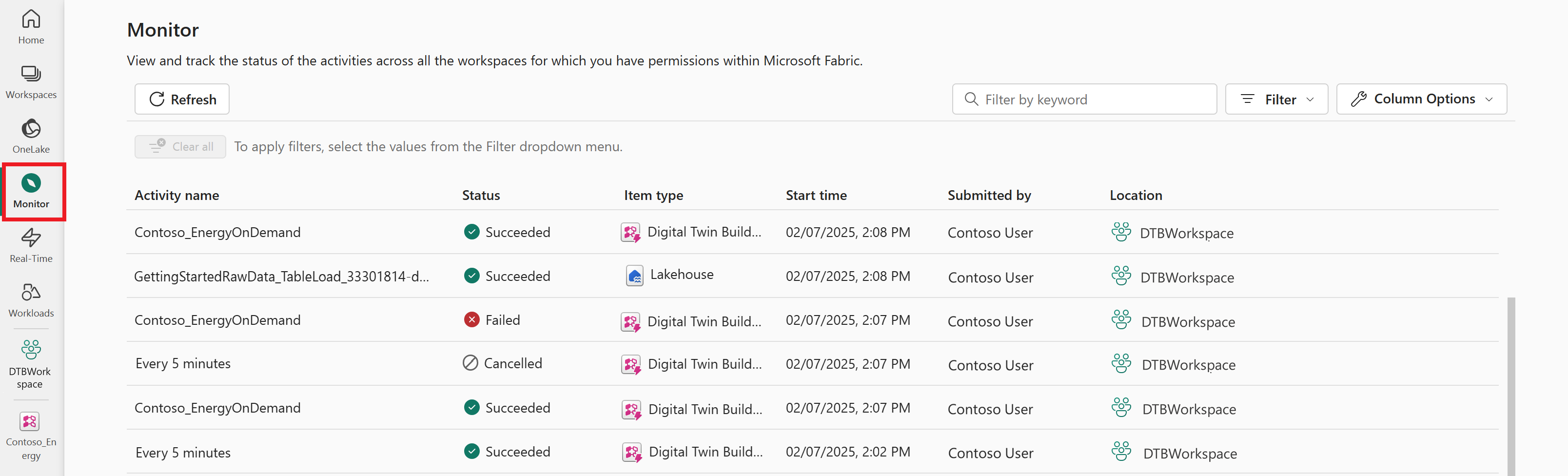Click the Start time column header

coord(816,196)
